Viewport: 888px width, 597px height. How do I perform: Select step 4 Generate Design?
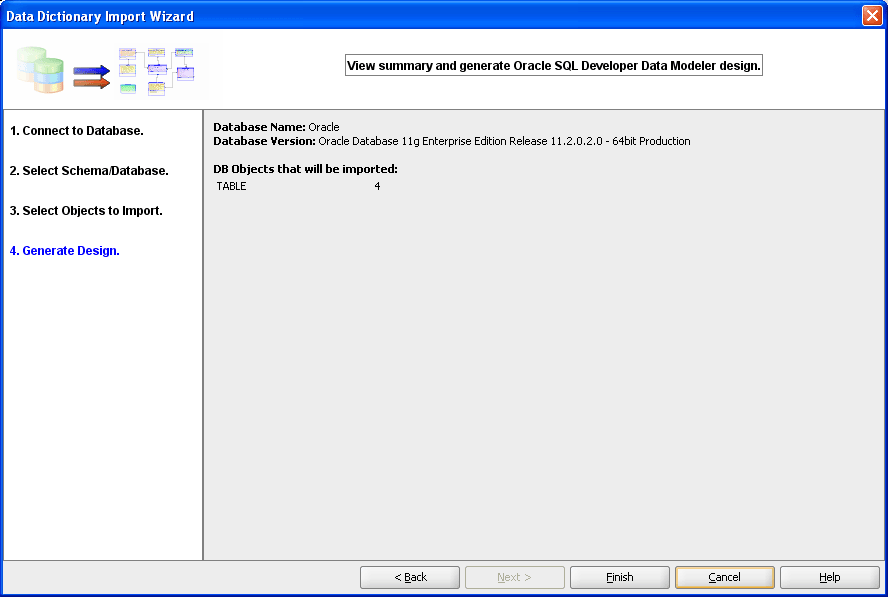point(65,251)
